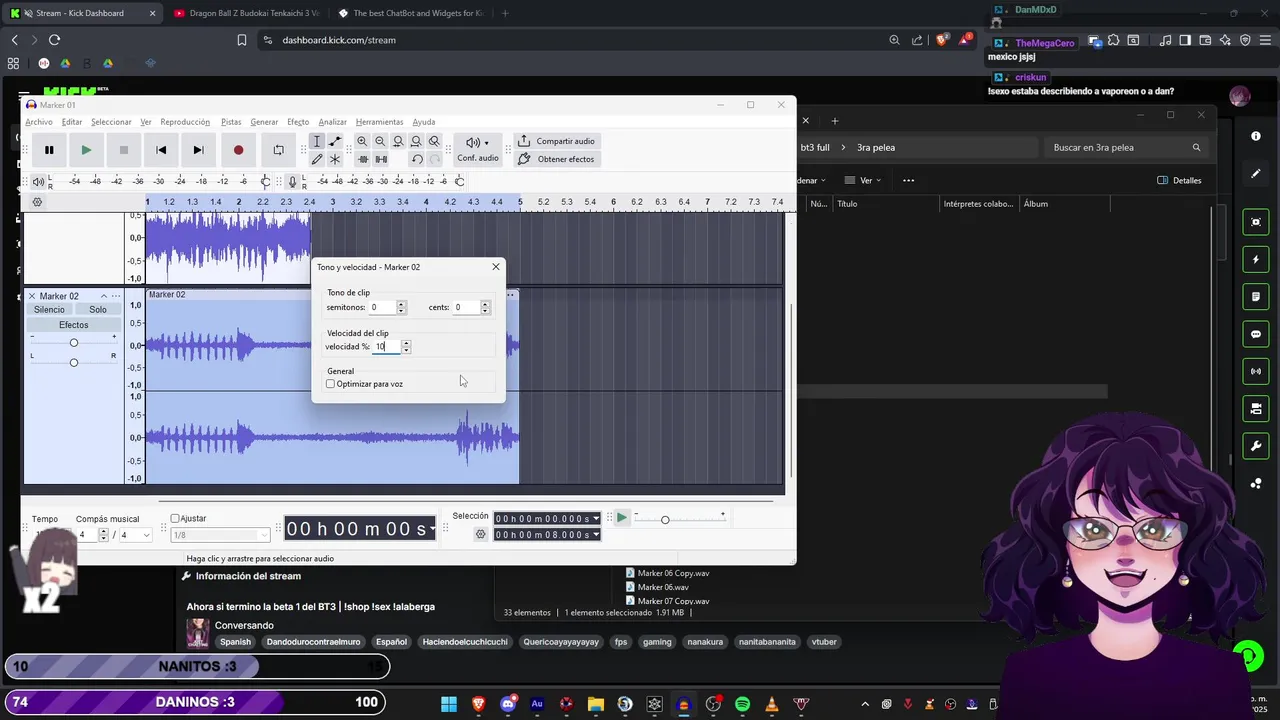
Task: Click Compartir audio button
Action: pyautogui.click(x=557, y=141)
